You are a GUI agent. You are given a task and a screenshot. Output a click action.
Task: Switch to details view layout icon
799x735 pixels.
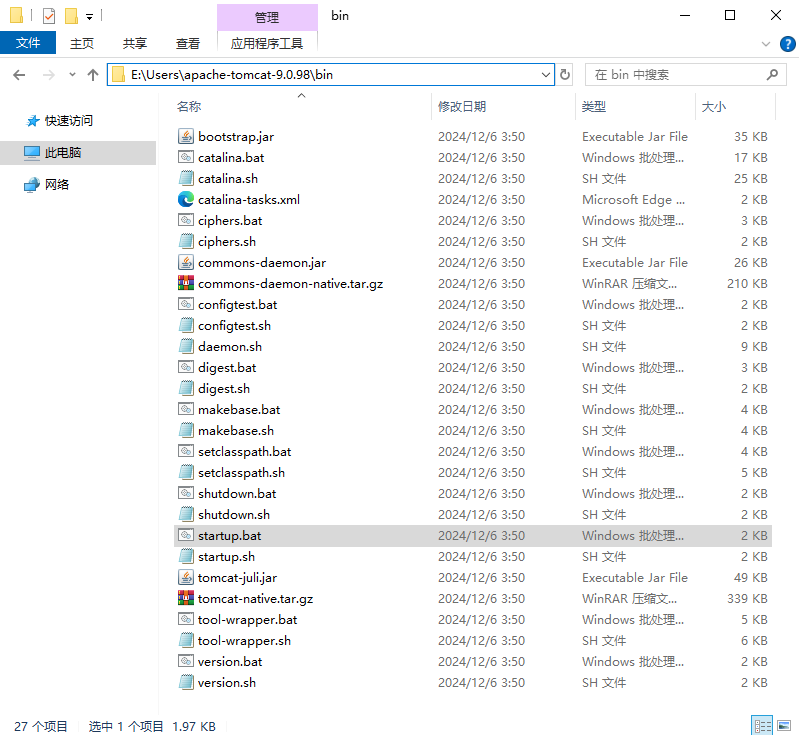click(762, 726)
